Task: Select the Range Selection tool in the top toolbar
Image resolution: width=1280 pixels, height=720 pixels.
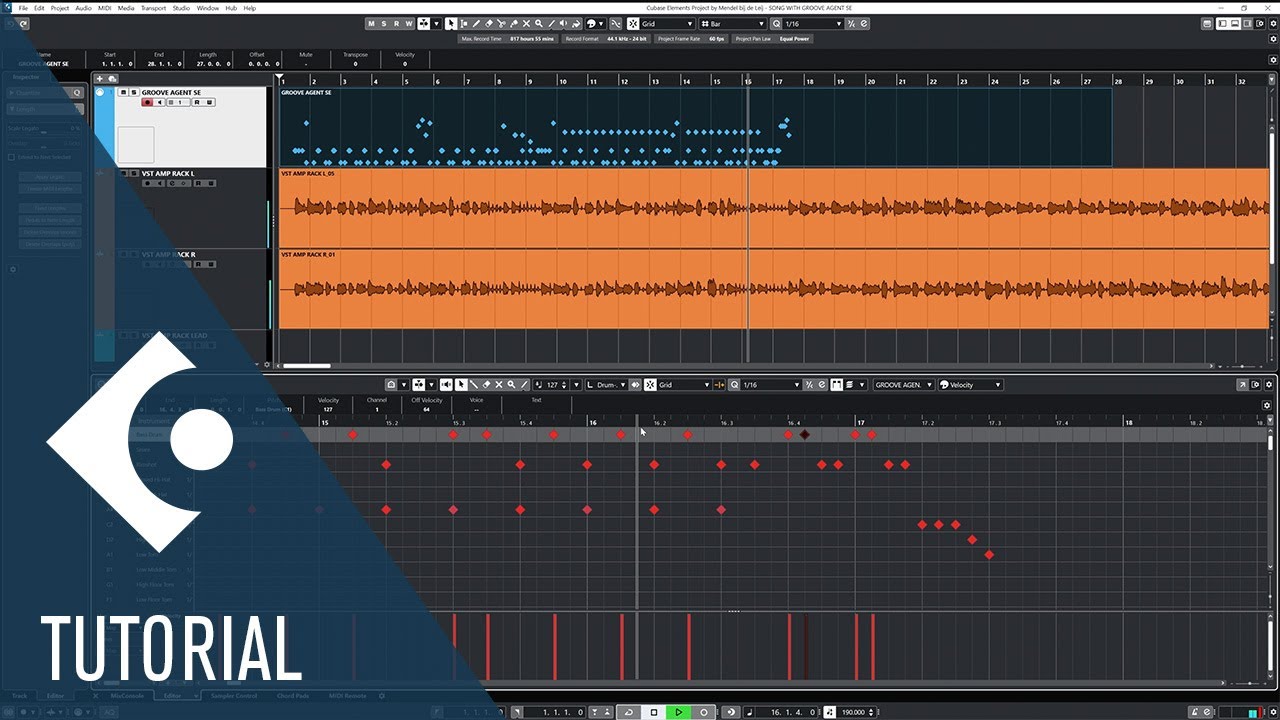Action: pos(463,23)
